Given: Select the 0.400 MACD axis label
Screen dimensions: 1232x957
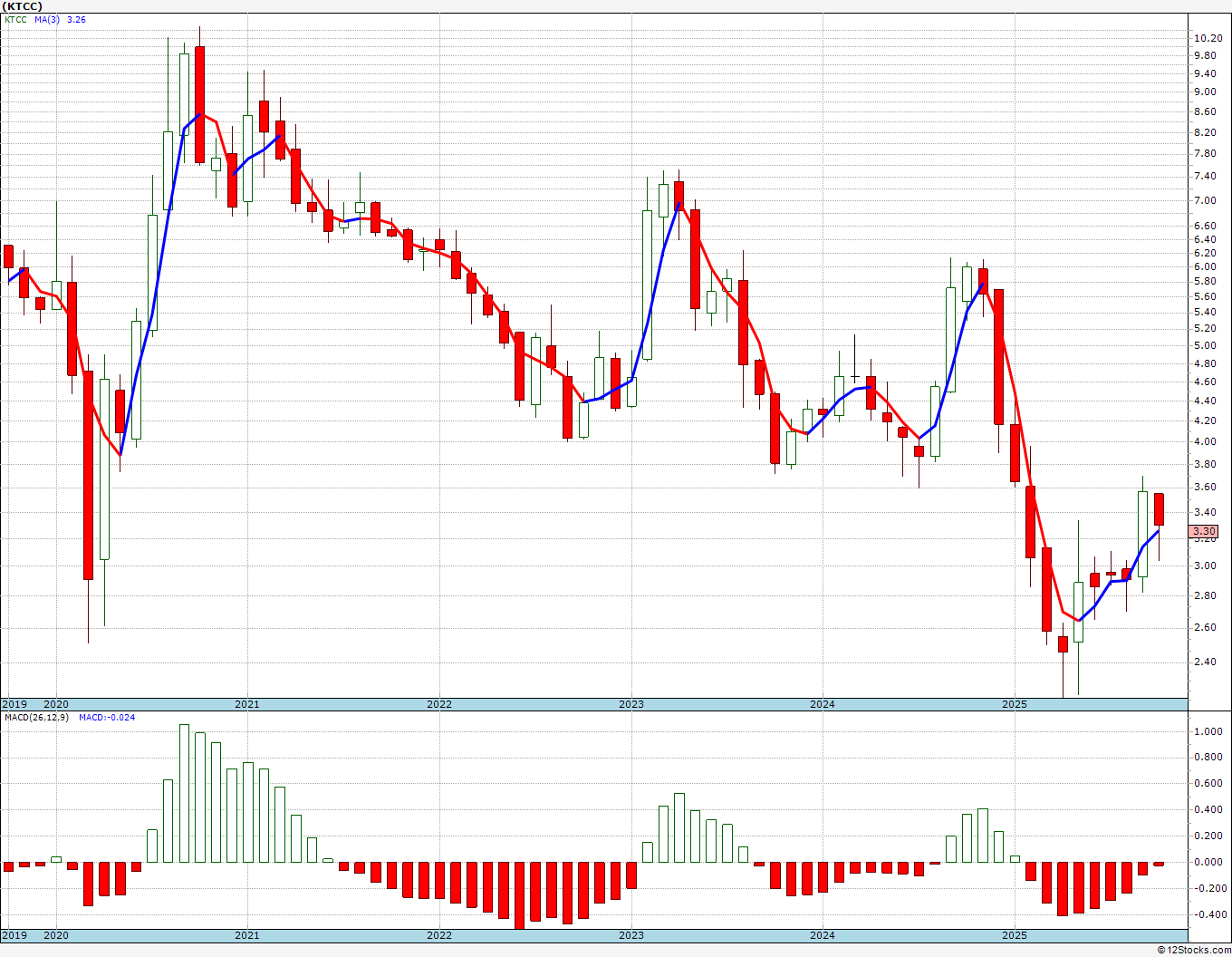Looking at the screenshot, I should pos(1207,809).
